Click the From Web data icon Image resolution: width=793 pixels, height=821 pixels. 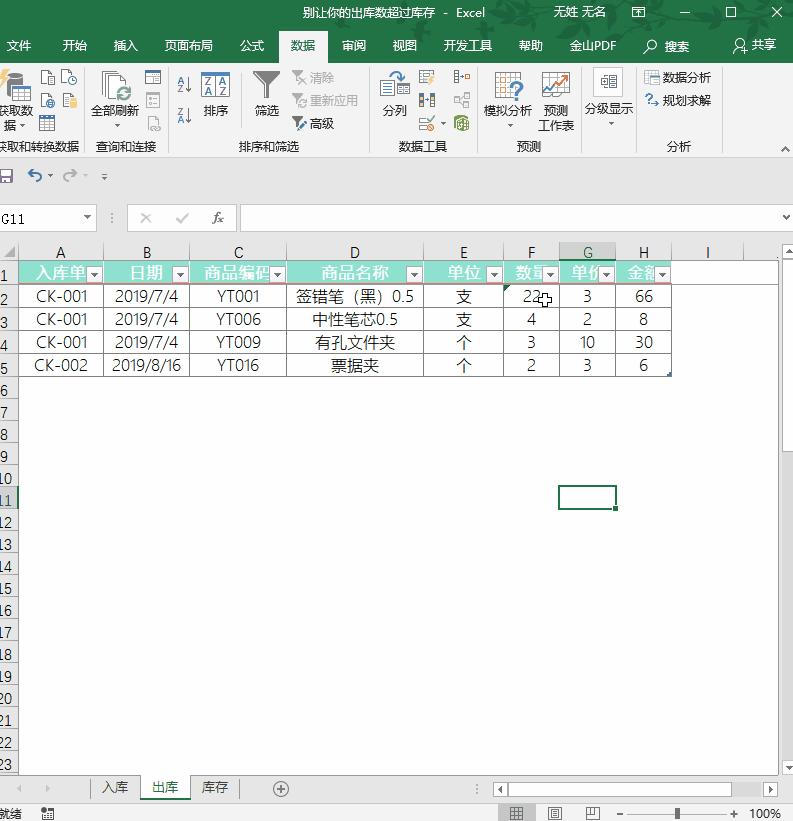(48, 100)
